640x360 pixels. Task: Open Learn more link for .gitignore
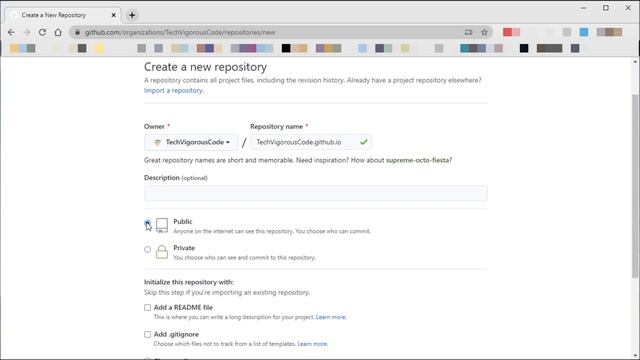coord(312,344)
